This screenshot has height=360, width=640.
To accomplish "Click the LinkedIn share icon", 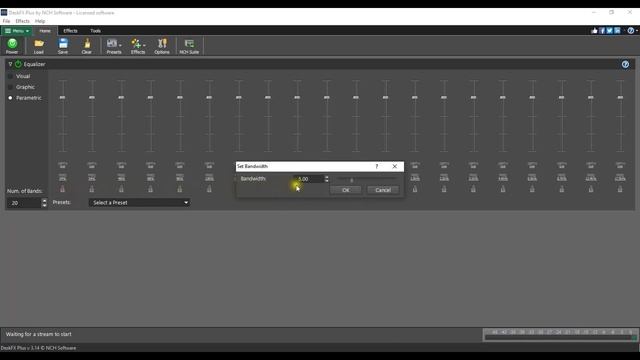I will coord(617,31).
